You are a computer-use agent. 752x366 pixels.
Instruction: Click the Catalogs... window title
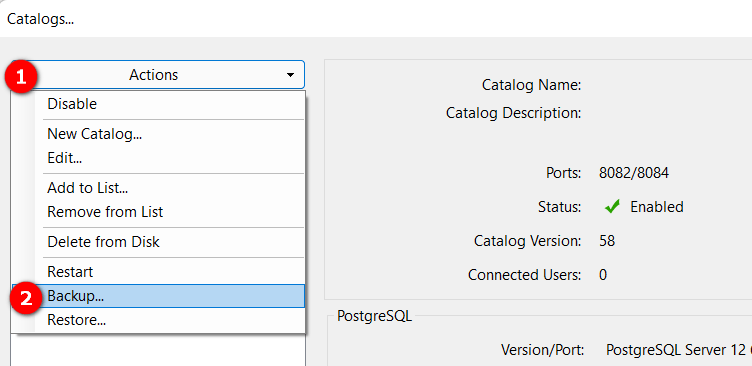coord(40,19)
